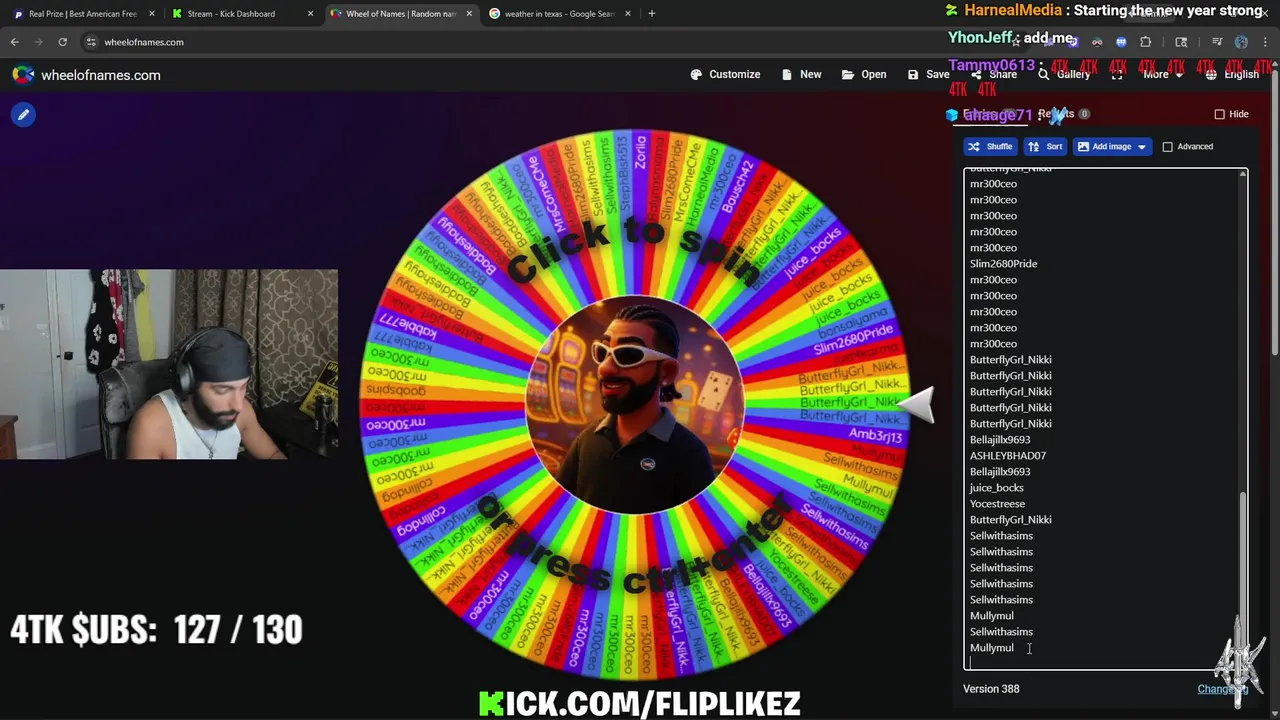Toggle fullscreen mode icon
The height and width of the screenshot is (720, 1280).
(x=1117, y=74)
